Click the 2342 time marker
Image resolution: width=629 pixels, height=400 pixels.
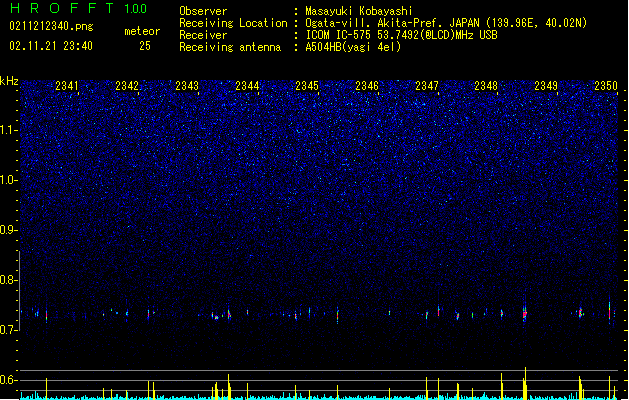[127, 86]
